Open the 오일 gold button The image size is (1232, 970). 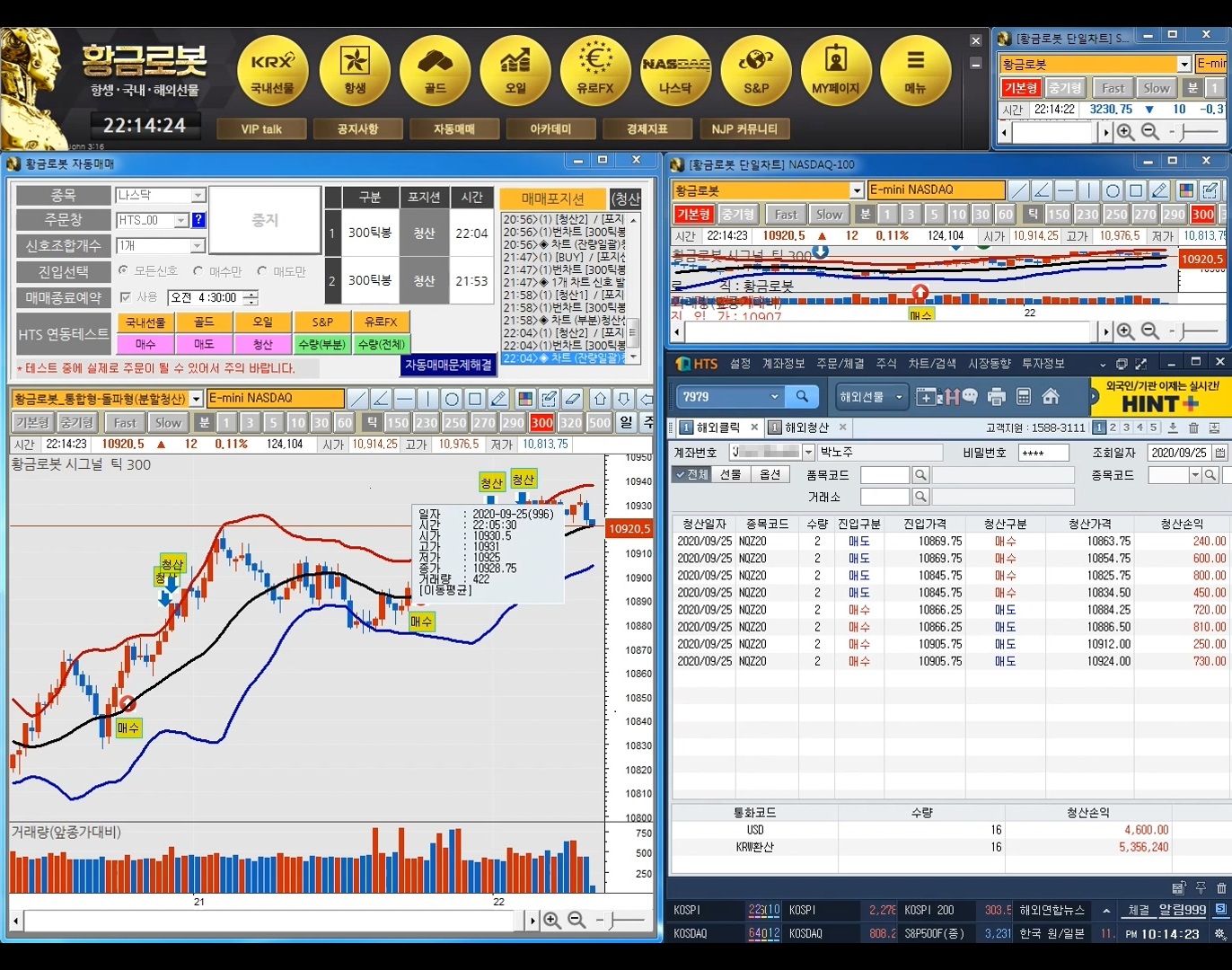coord(515,72)
